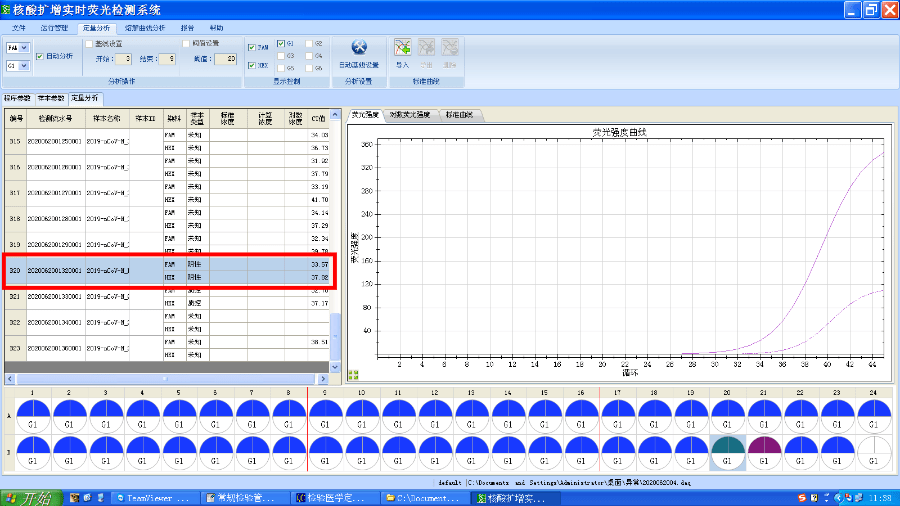900x506 pixels.
Task: Select the purple well B21
Action: (x=764, y=452)
